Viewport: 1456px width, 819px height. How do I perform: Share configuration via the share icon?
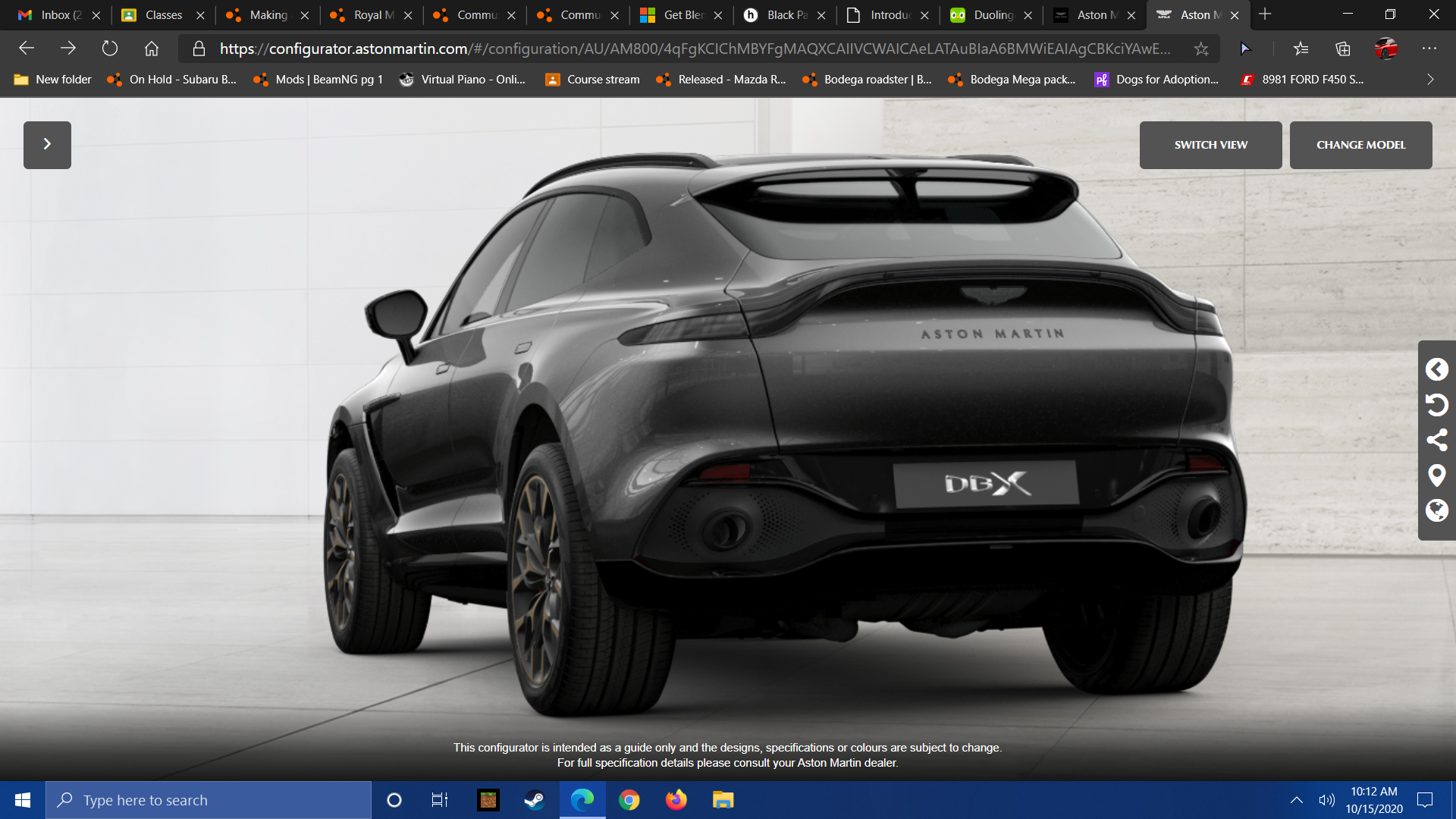pos(1436,440)
